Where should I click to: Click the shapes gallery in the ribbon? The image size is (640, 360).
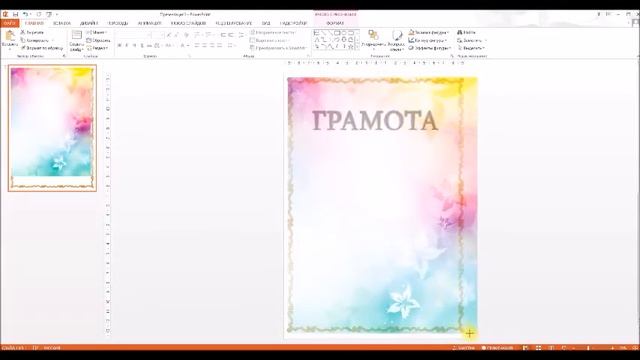point(336,40)
